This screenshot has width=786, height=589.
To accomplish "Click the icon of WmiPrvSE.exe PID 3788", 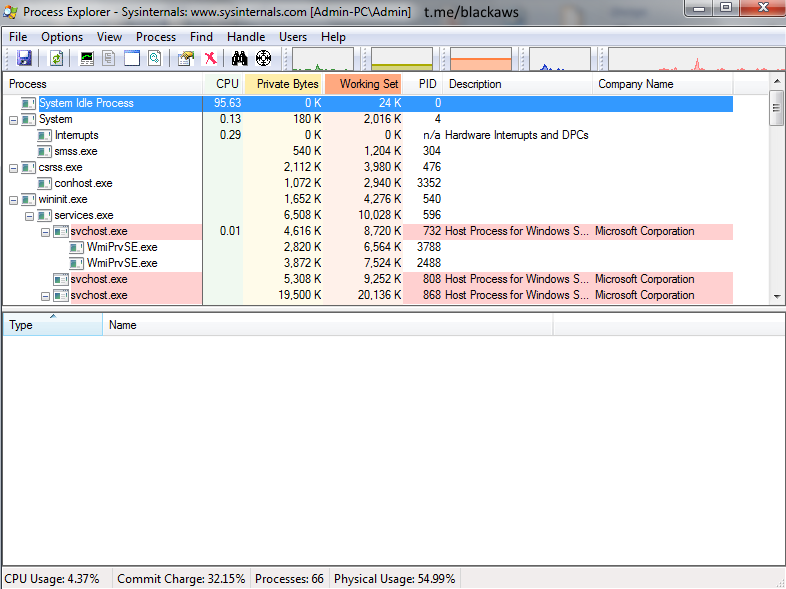I will 76,248.
